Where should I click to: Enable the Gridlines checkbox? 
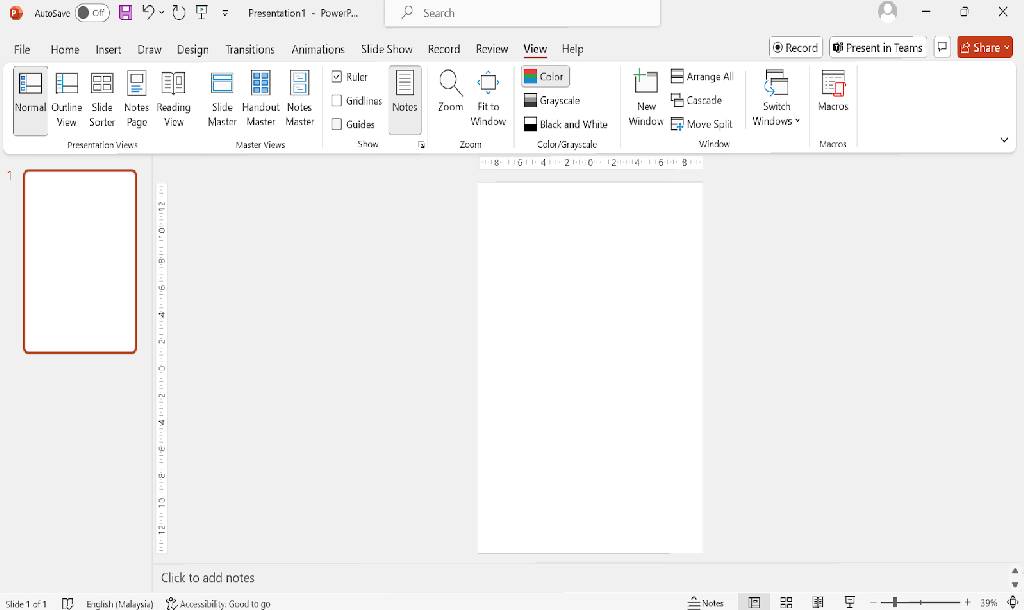coord(337,101)
